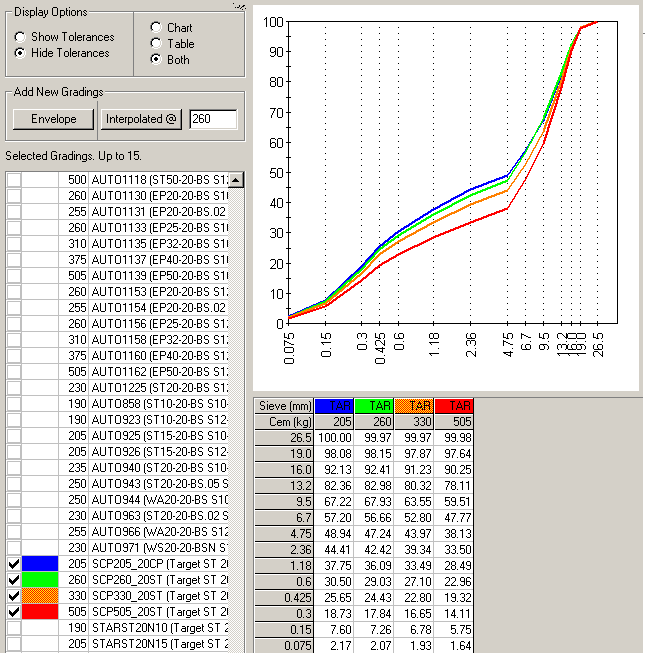
Task: Uncheck the SCP260_20ST grading
Action: point(14,579)
